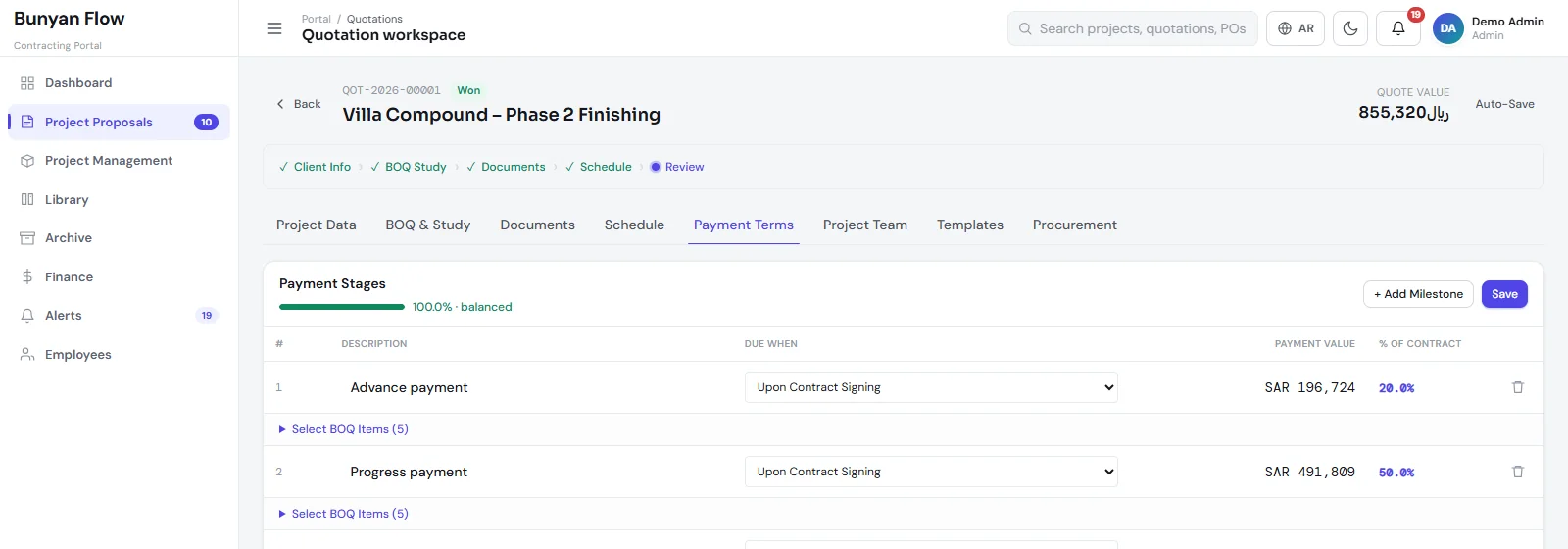Click the SAR 196,724 payment value
The image size is (1568, 549).
[1309, 387]
